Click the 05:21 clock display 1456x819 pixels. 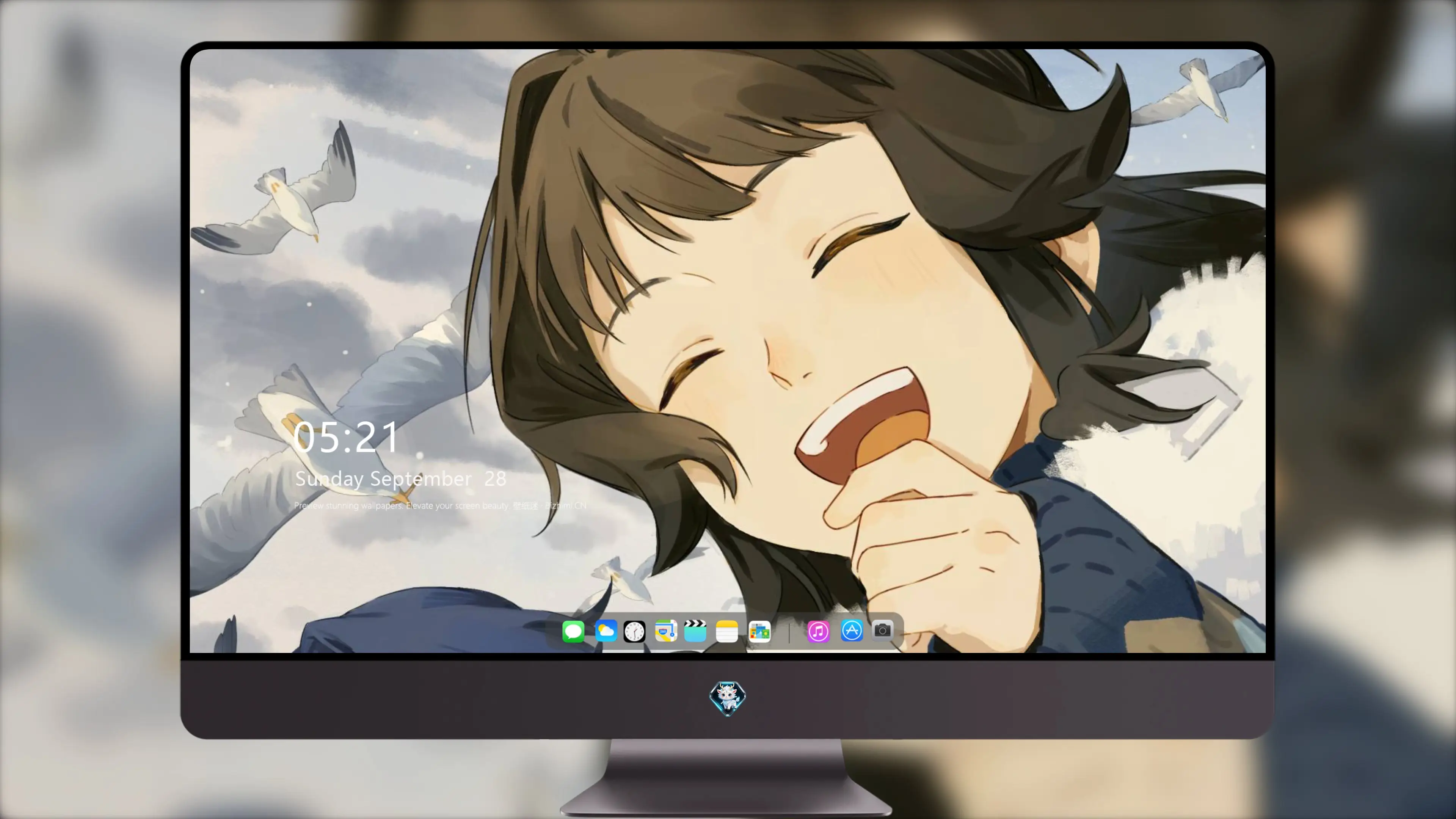pos(346,437)
